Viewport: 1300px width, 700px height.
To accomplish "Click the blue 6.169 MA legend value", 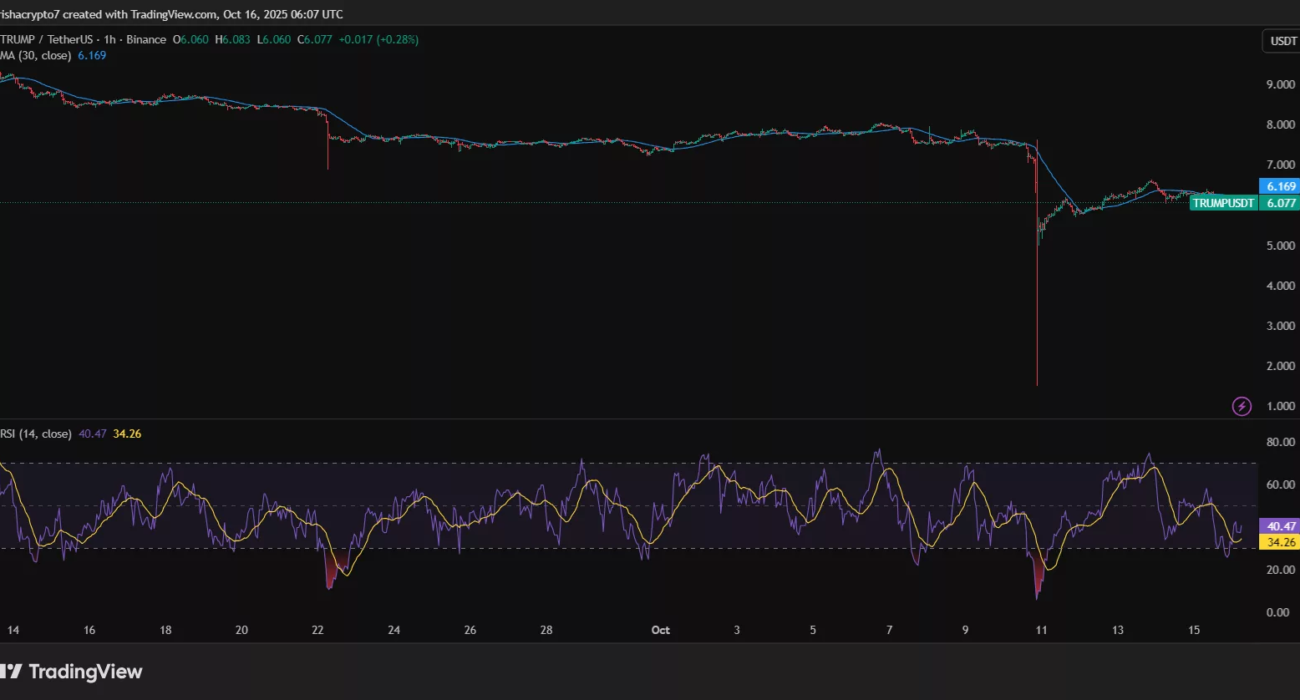I will coord(92,56).
